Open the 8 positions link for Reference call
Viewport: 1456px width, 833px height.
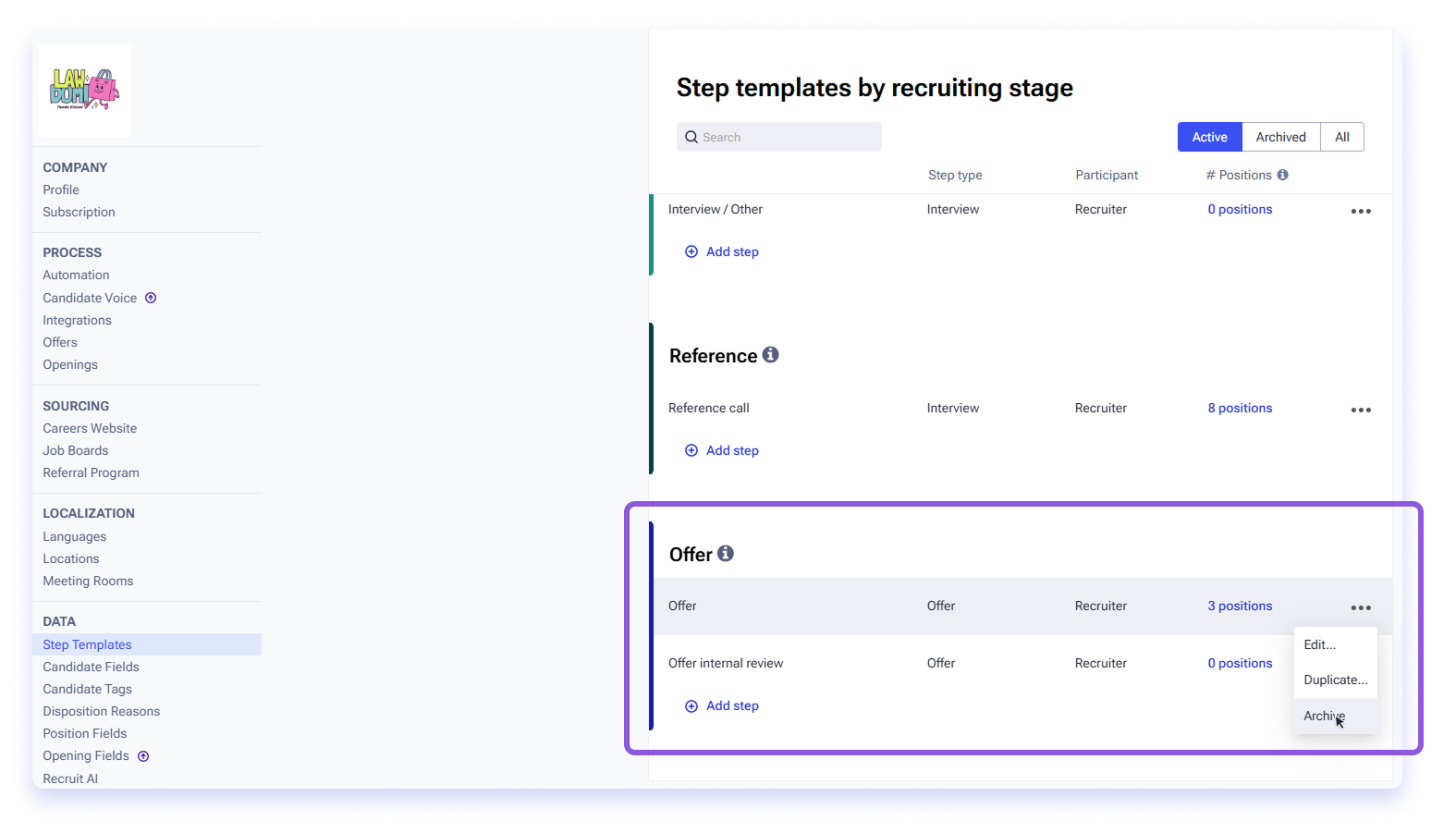pos(1240,408)
